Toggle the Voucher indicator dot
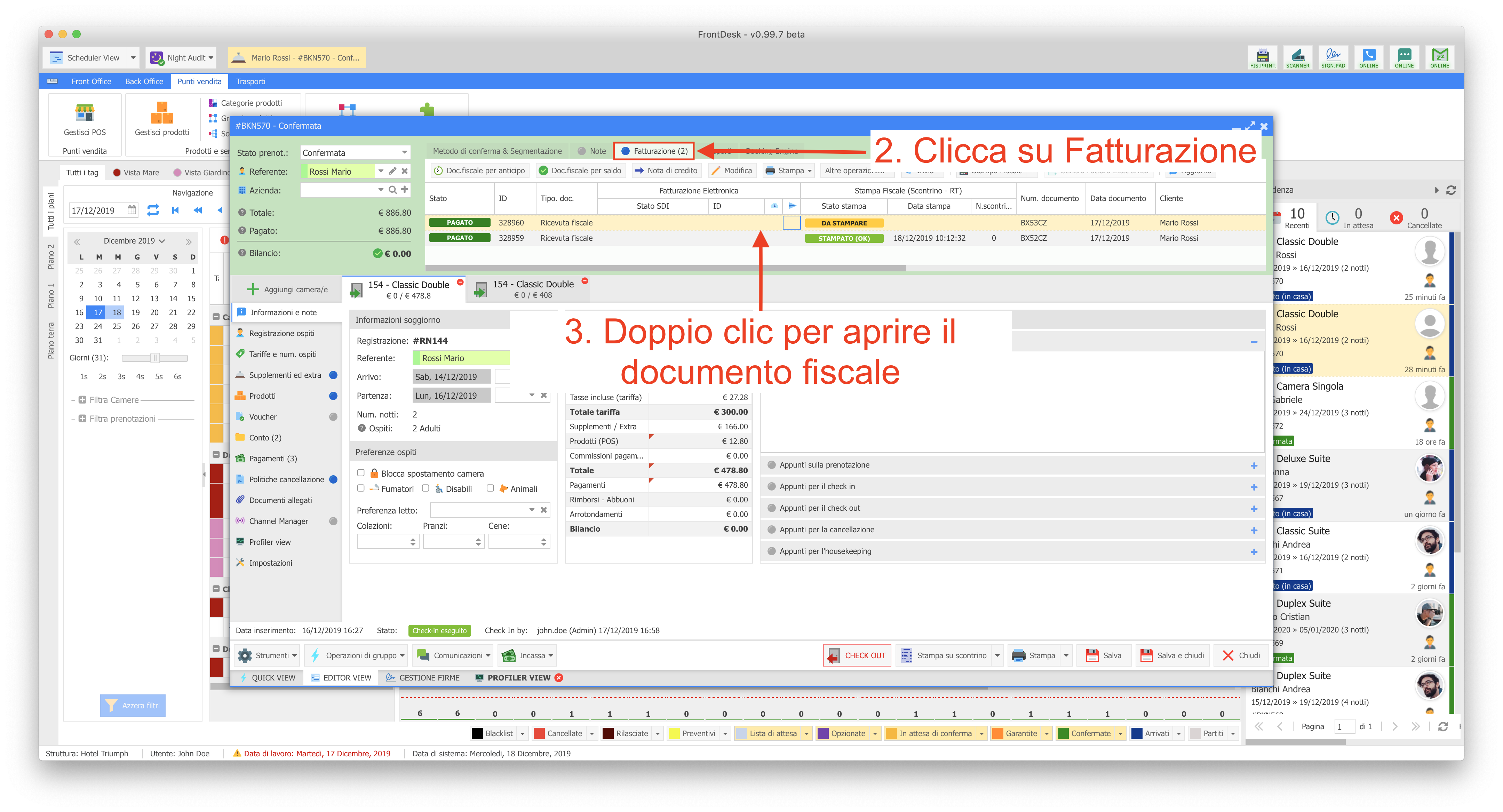This screenshot has width=1503, height=812. (x=333, y=416)
